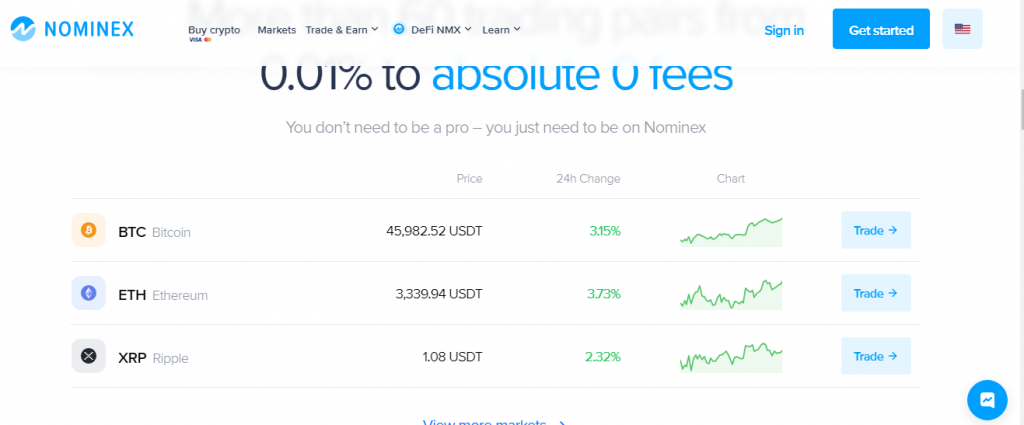Open the Markets menu item
Screen dimensions: 1024x425
point(277,29)
